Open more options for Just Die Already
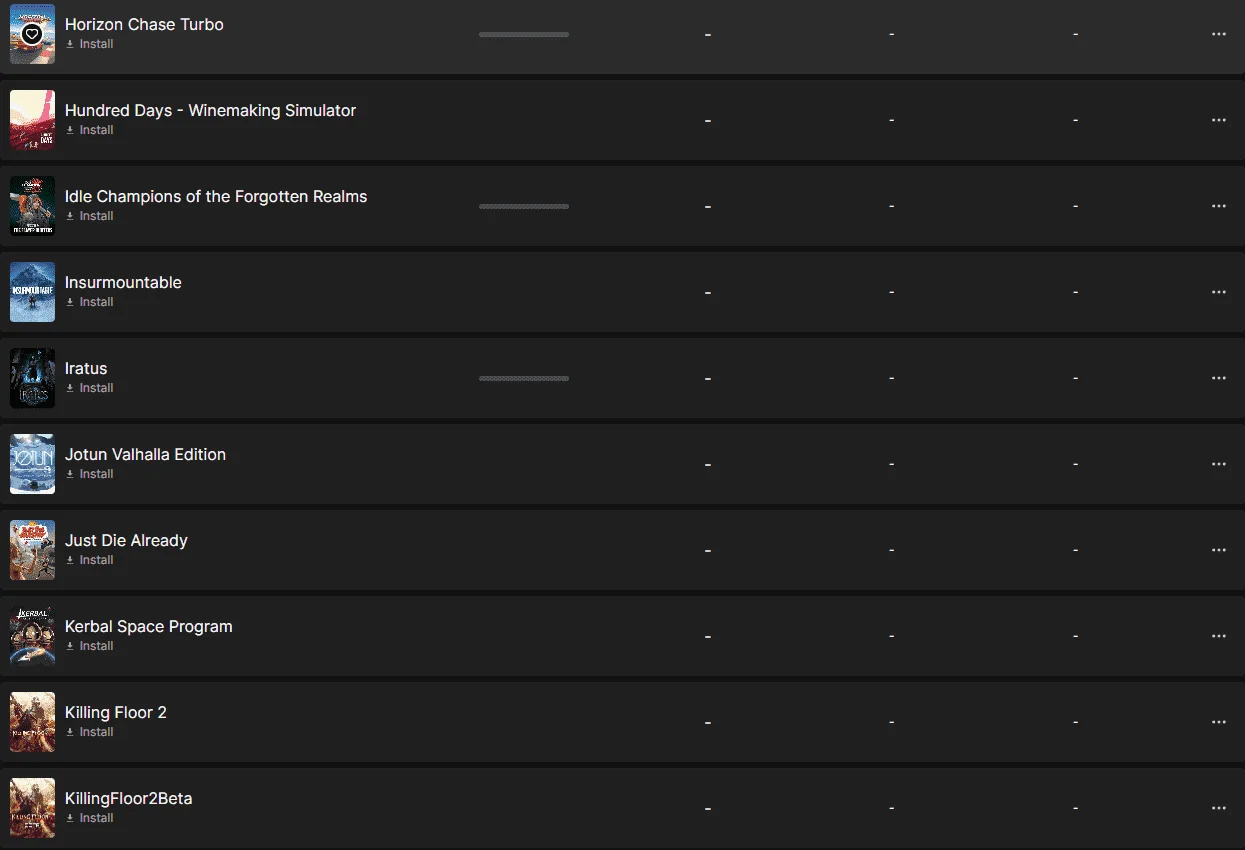This screenshot has height=850, width=1245. 1218,550
